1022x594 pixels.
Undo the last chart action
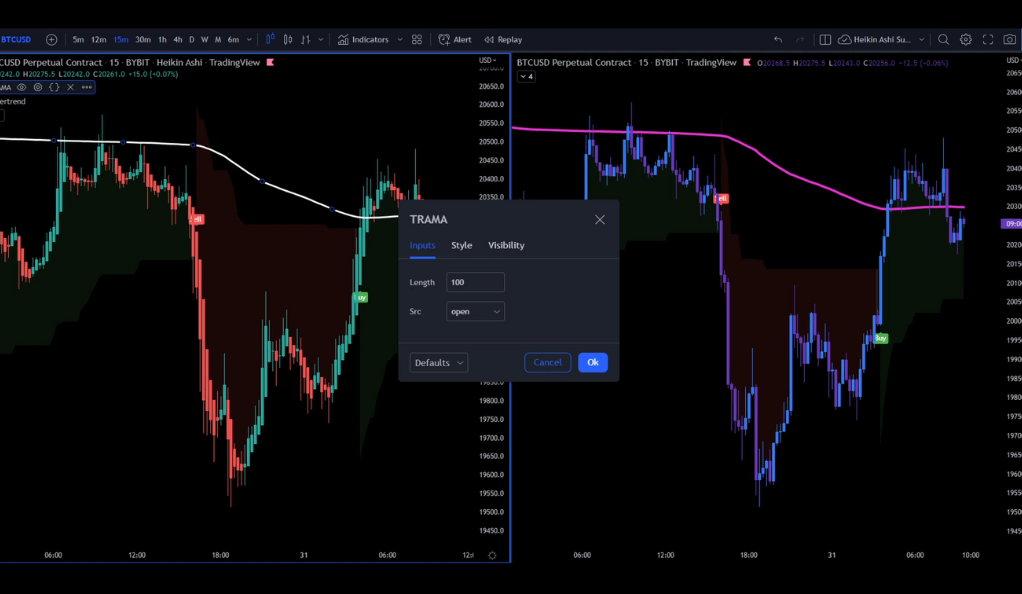[x=778, y=40]
